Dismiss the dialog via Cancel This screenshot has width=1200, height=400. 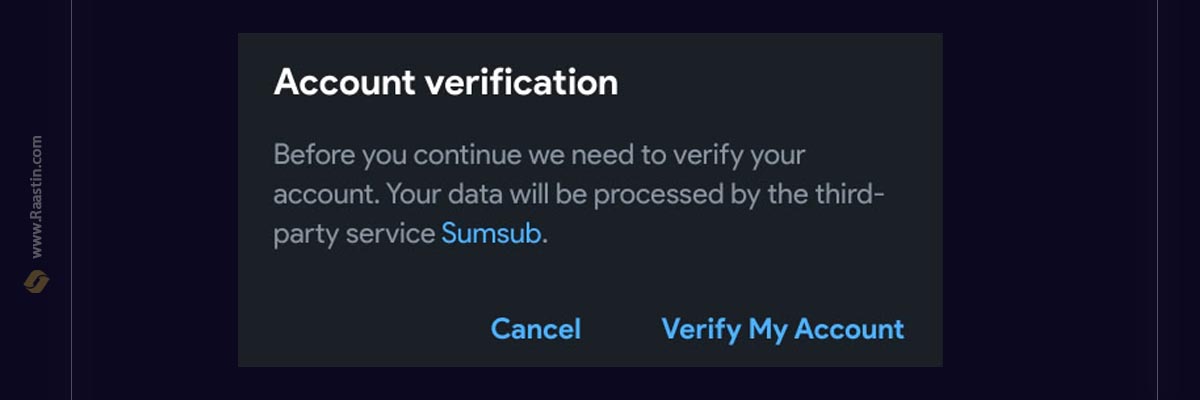(536, 328)
